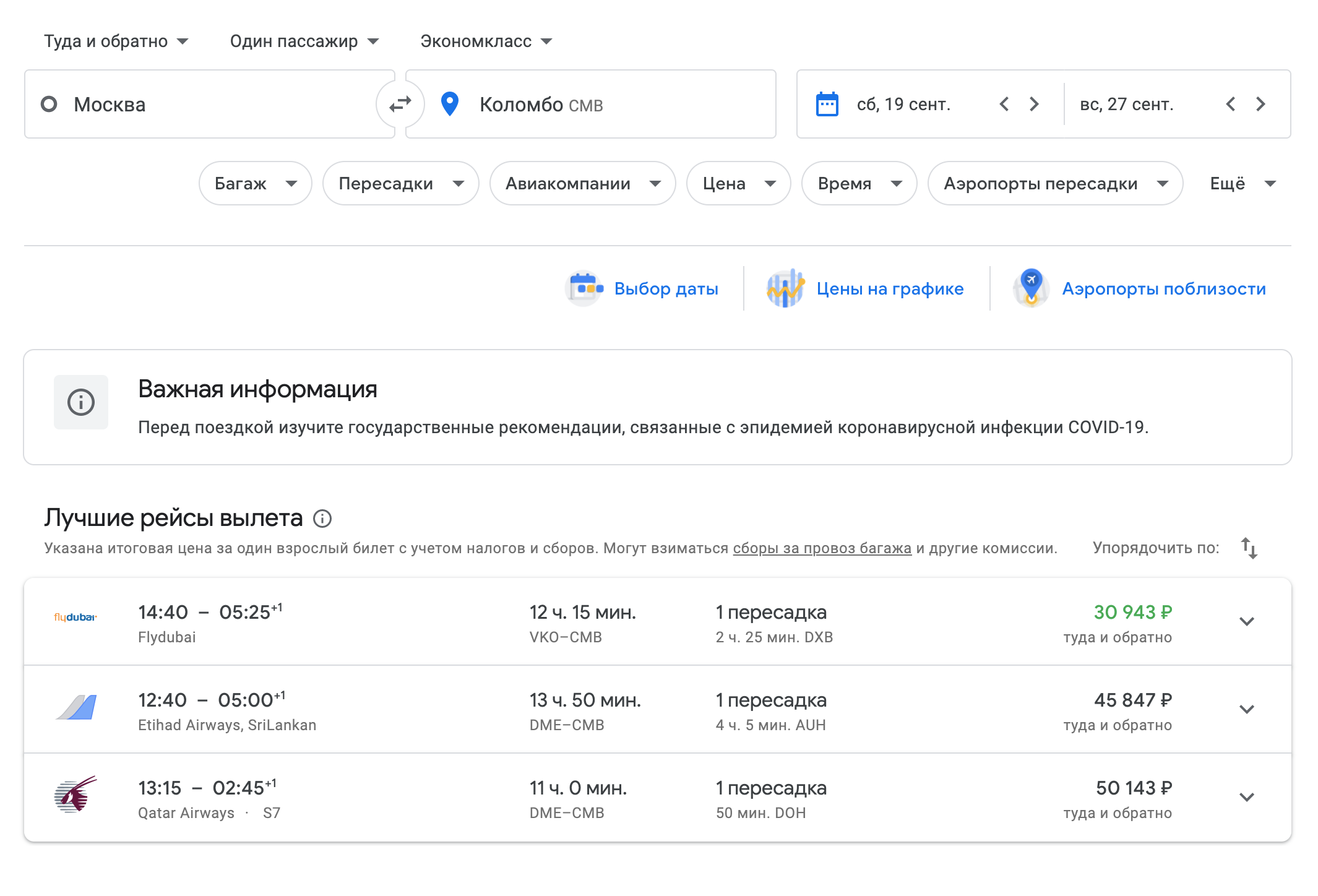The width and height of the screenshot is (1318, 896).
Task: Click the 13 ч. 50 мин. duration
Action: [x=585, y=700]
